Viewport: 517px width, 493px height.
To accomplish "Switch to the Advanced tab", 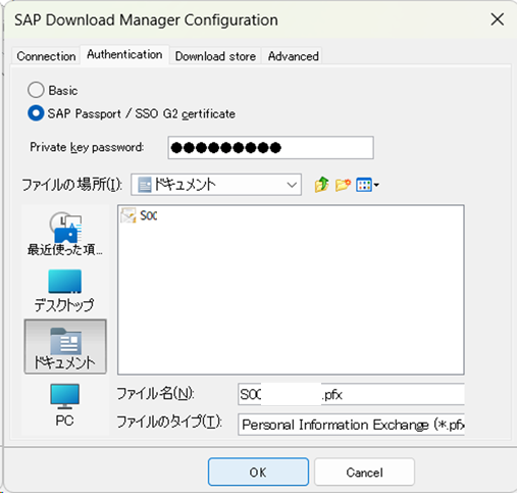I will coord(293,56).
